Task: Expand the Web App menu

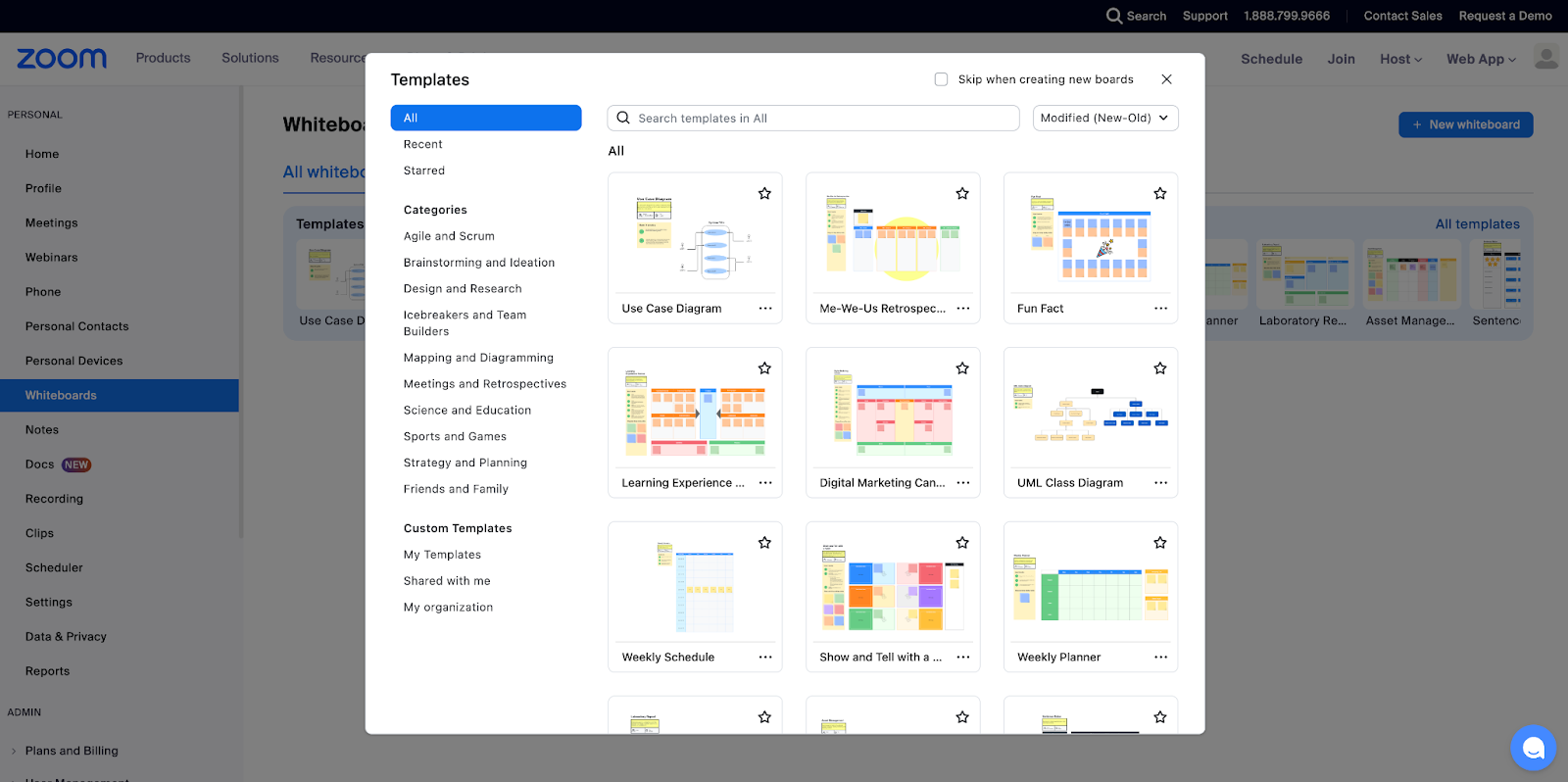Action: click(1481, 59)
